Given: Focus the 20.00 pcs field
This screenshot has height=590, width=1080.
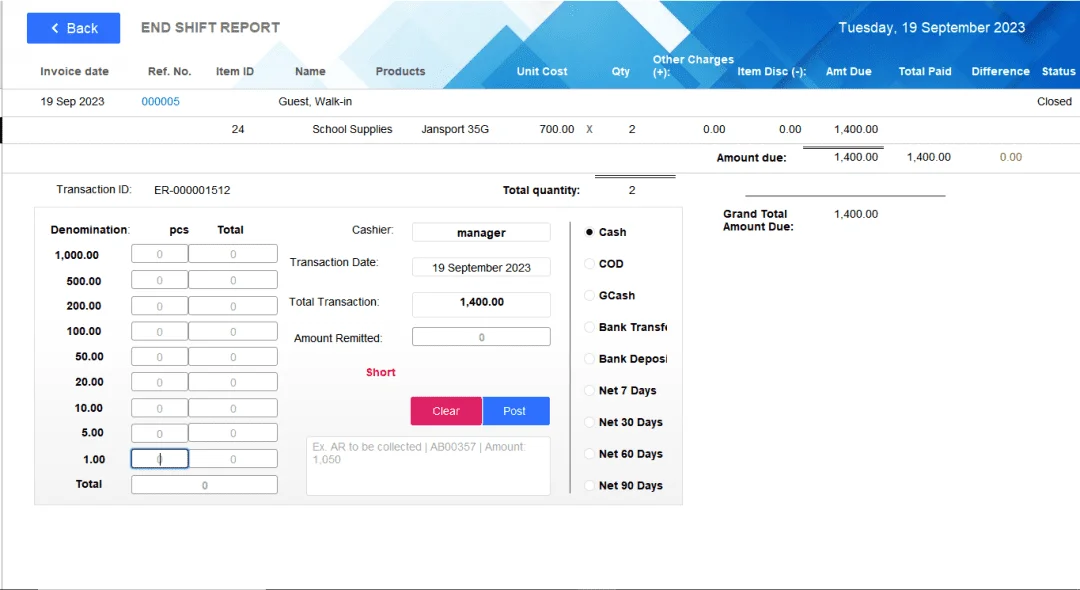Looking at the screenshot, I should [x=159, y=382].
